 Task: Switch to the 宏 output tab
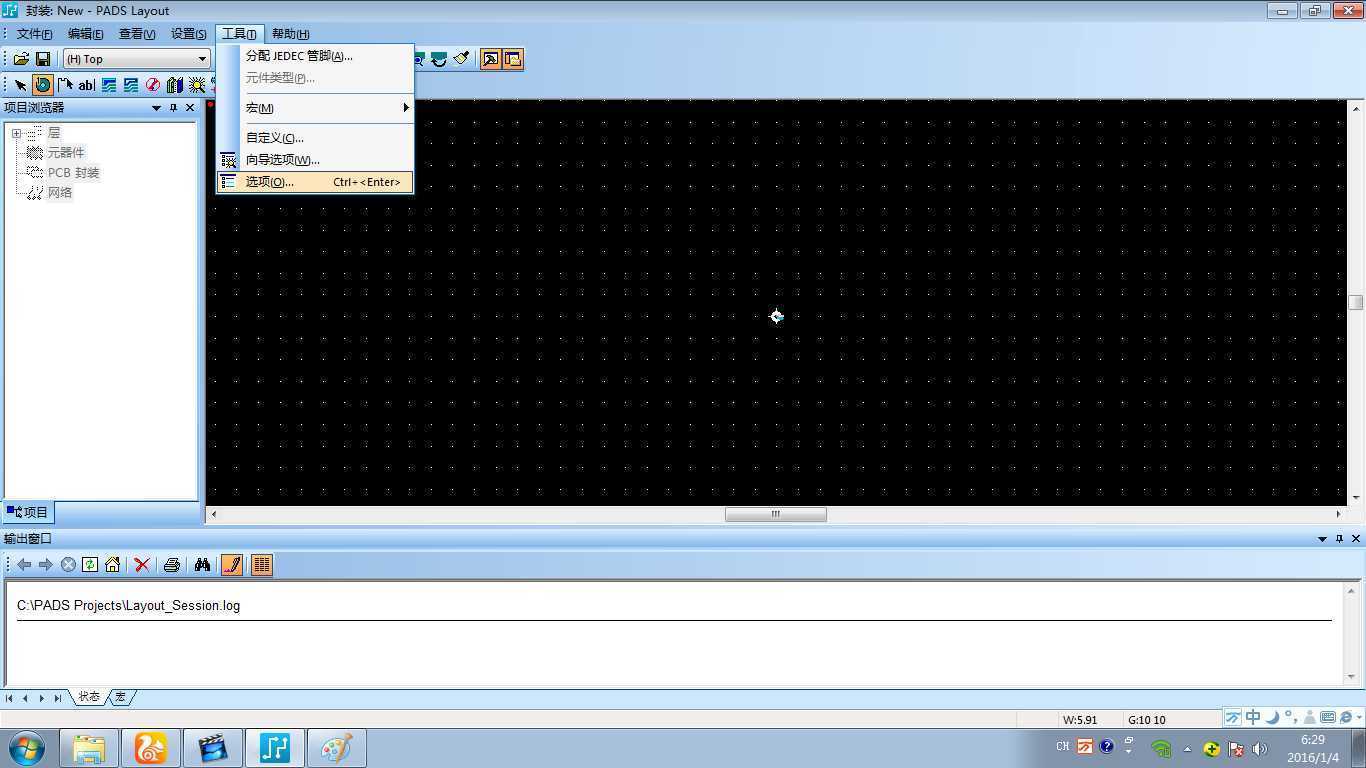click(x=120, y=697)
